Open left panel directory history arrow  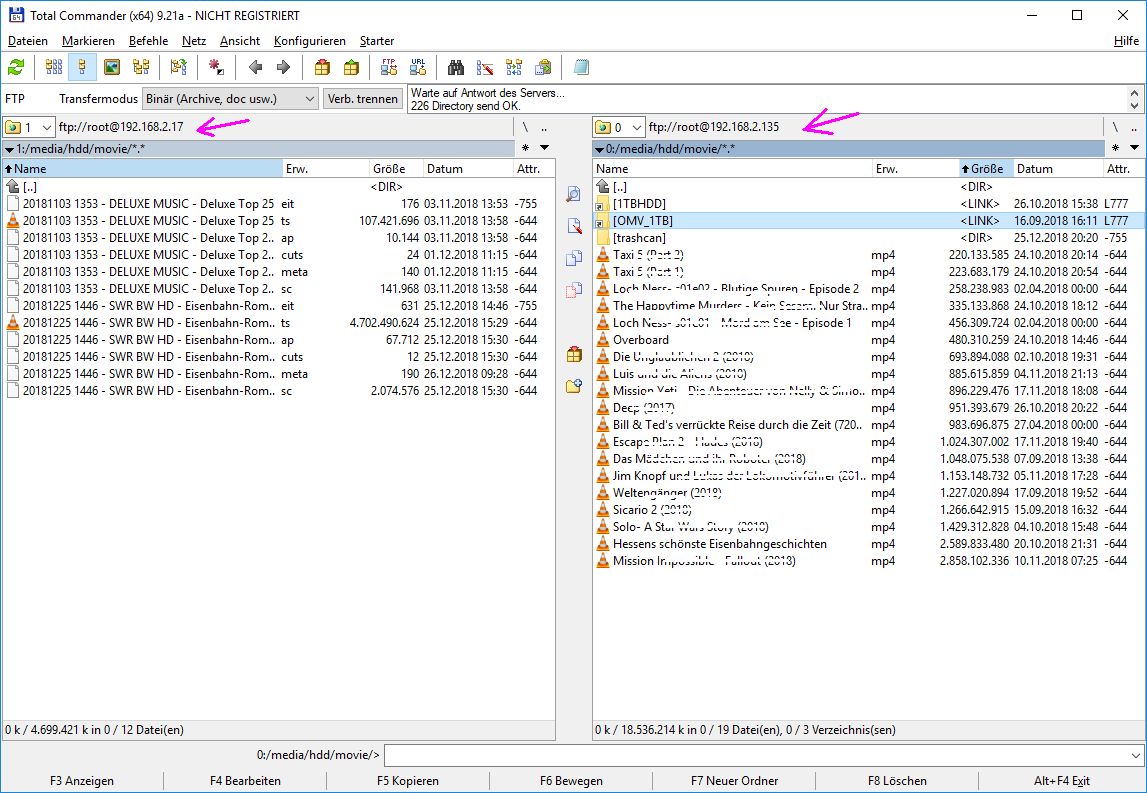(x=545, y=148)
